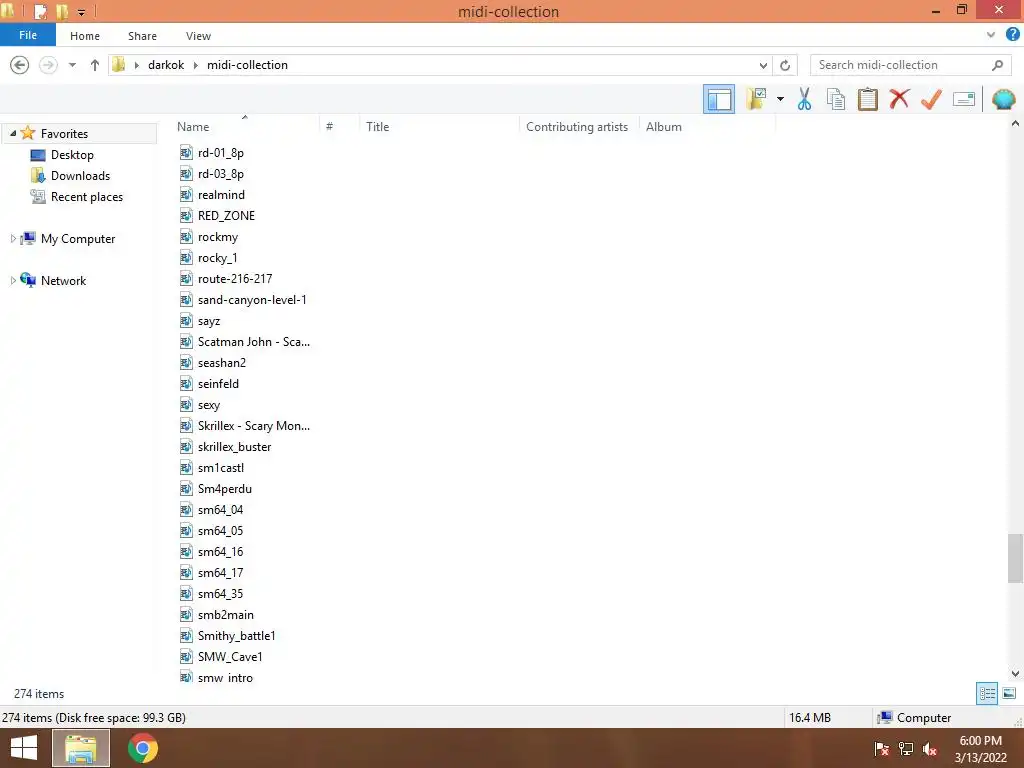Viewport: 1024px width, 768px height.
Task: Click the muted volume tray icon
Action: point(930,749)
